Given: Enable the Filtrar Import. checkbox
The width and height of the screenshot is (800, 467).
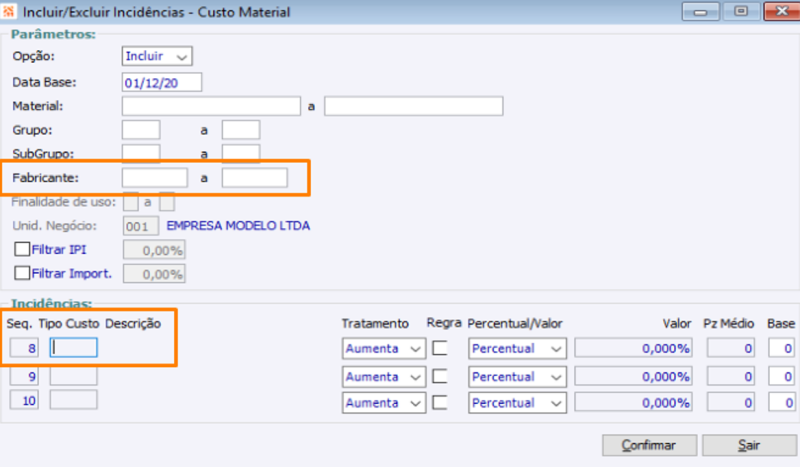Looking at the screenshot, I should pyautogui.click(x=22, y=273).
